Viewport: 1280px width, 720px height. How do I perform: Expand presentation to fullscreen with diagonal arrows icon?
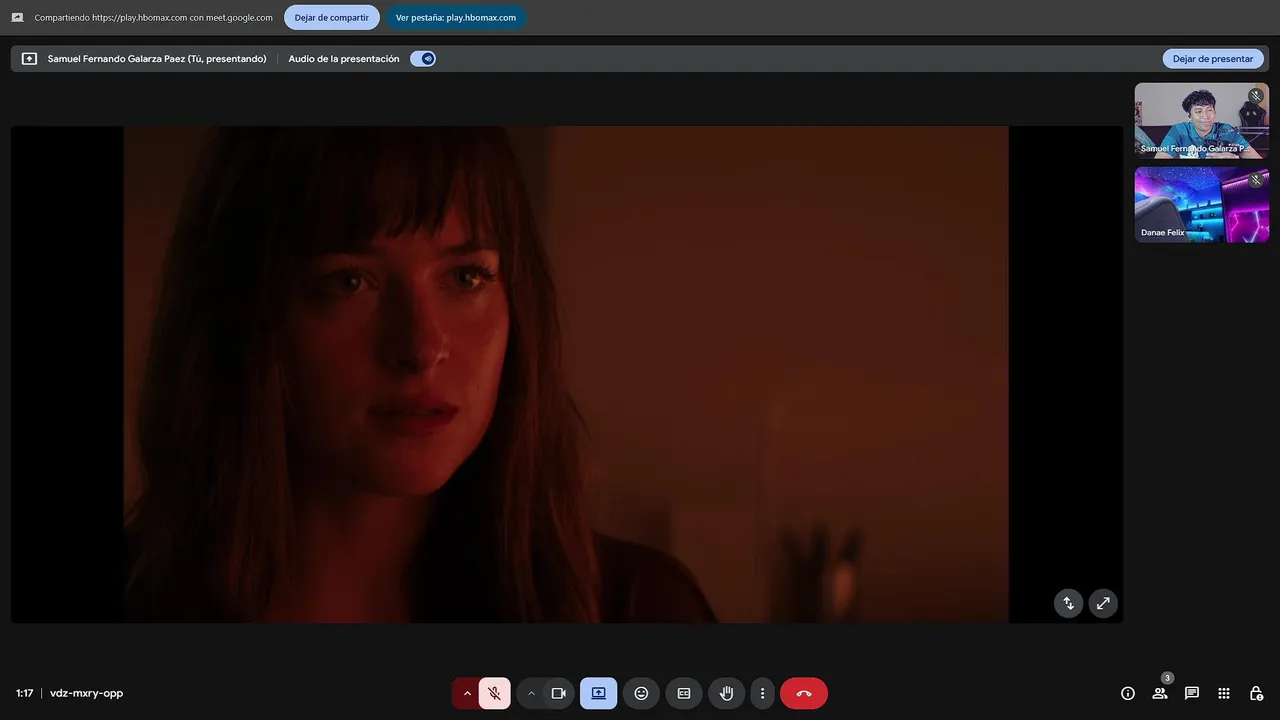(x=1103, y=603)
